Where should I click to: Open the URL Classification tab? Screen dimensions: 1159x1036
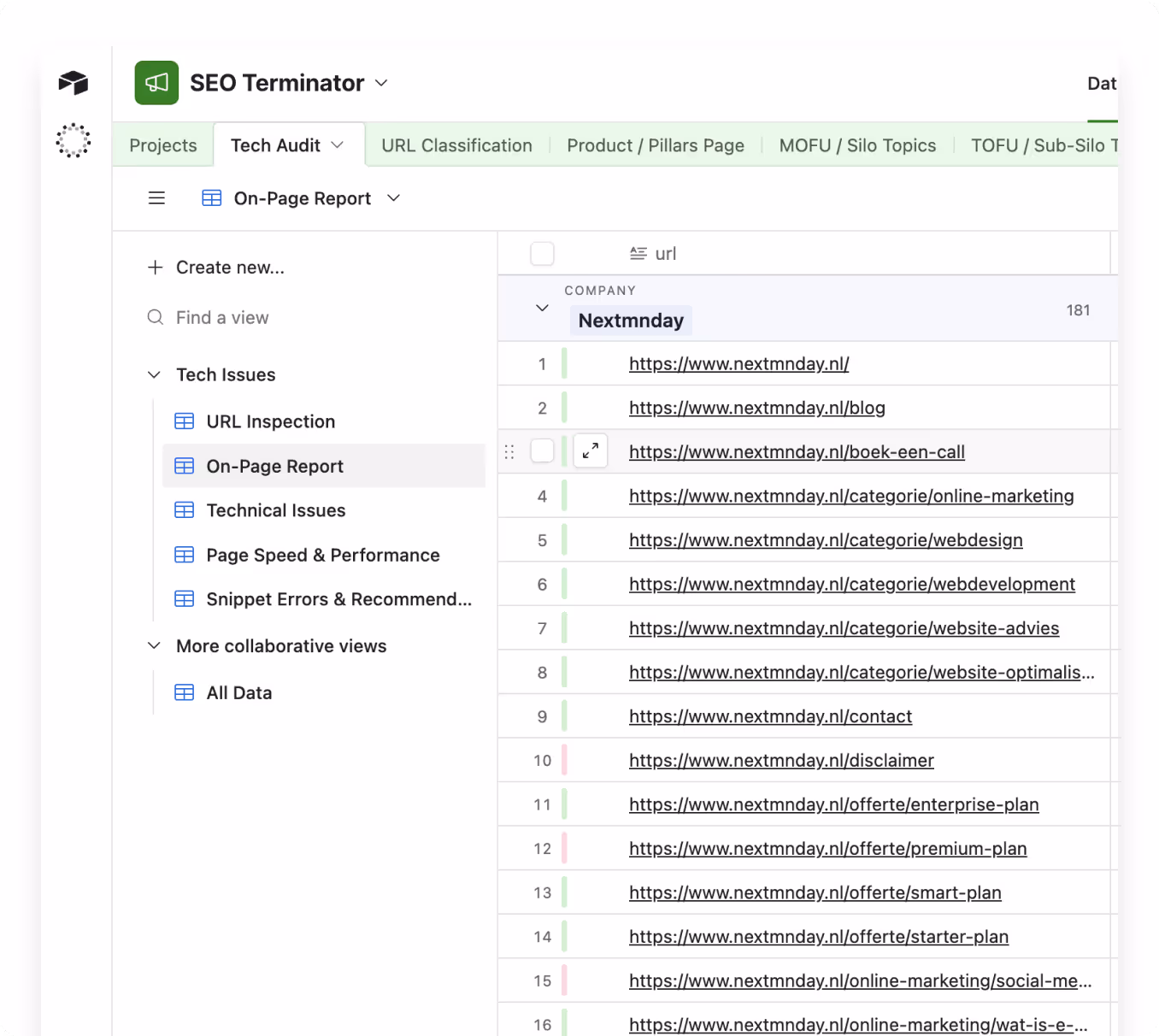pos(457,145)
